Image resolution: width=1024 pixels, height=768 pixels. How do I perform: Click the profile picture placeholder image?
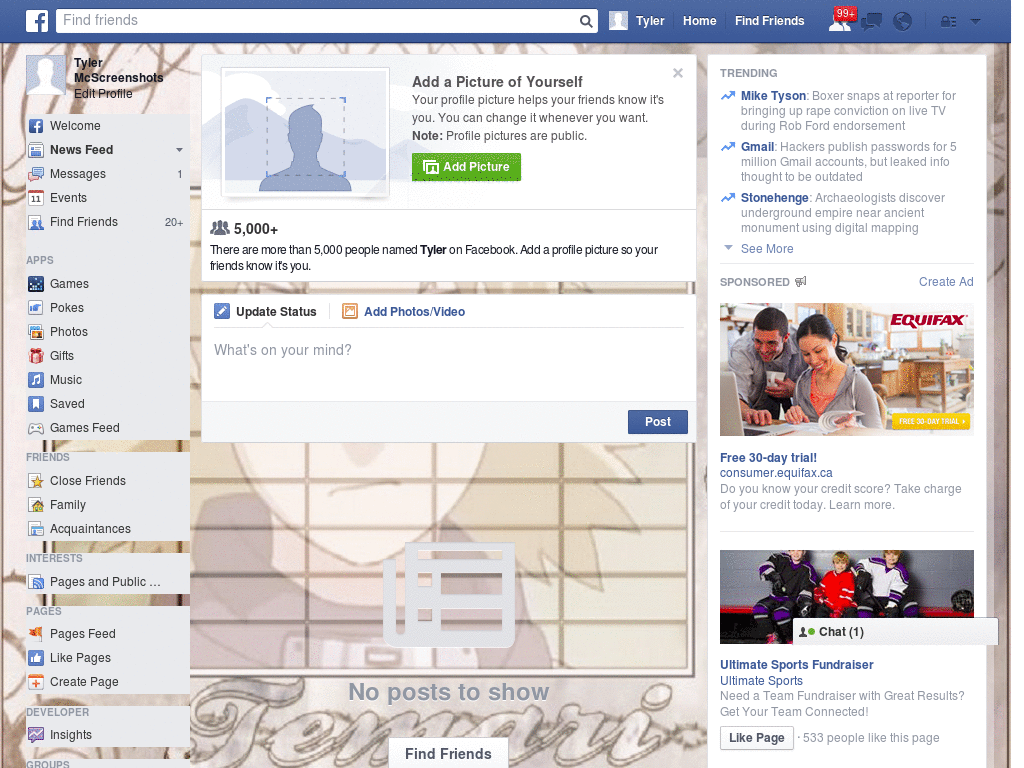[305, 133]
